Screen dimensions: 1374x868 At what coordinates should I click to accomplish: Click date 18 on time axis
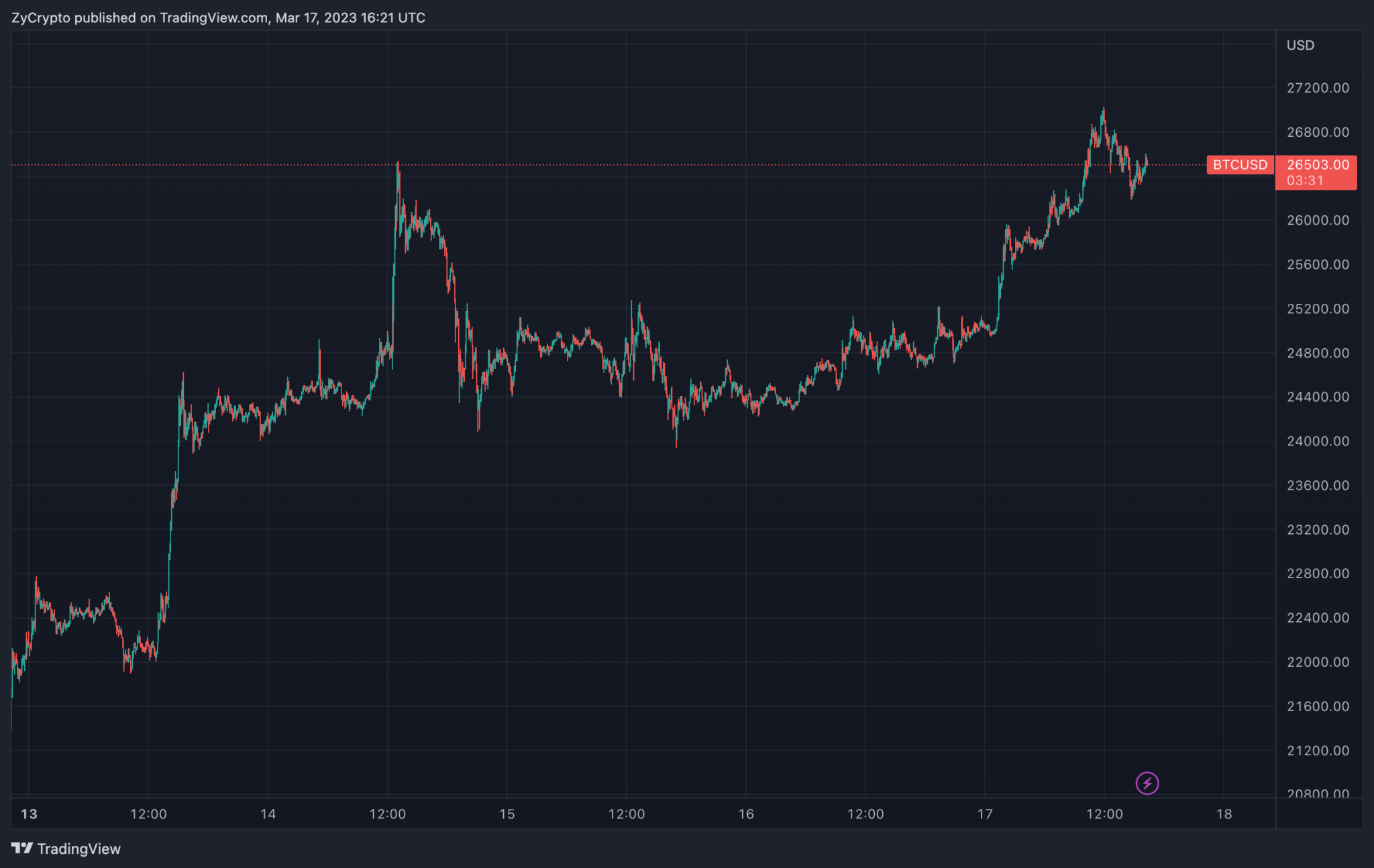[1224, 814]
